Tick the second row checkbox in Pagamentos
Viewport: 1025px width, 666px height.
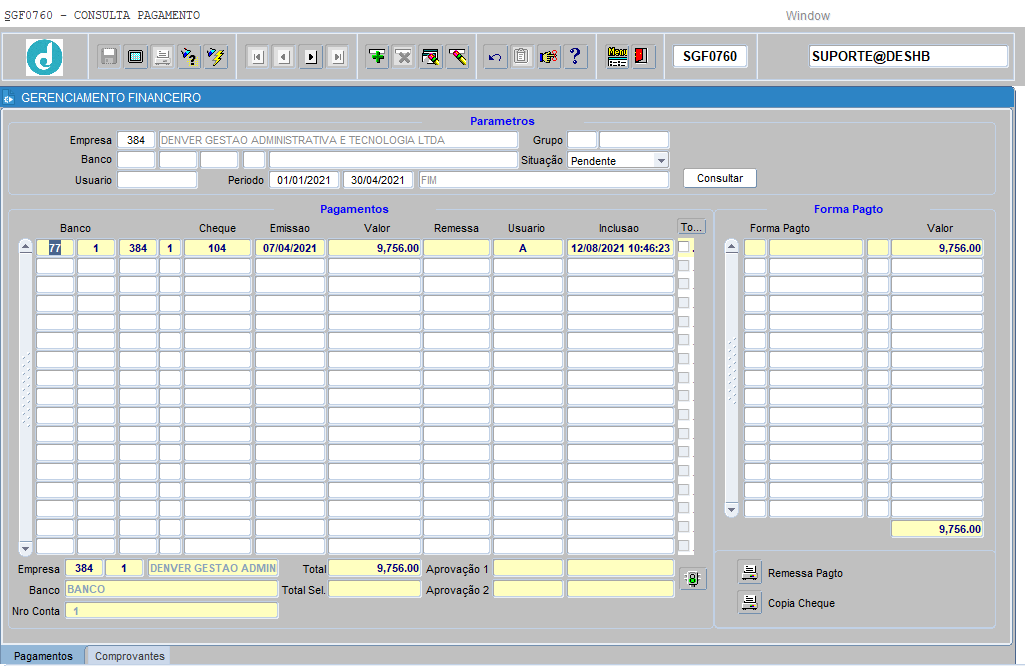coord(684,265)
